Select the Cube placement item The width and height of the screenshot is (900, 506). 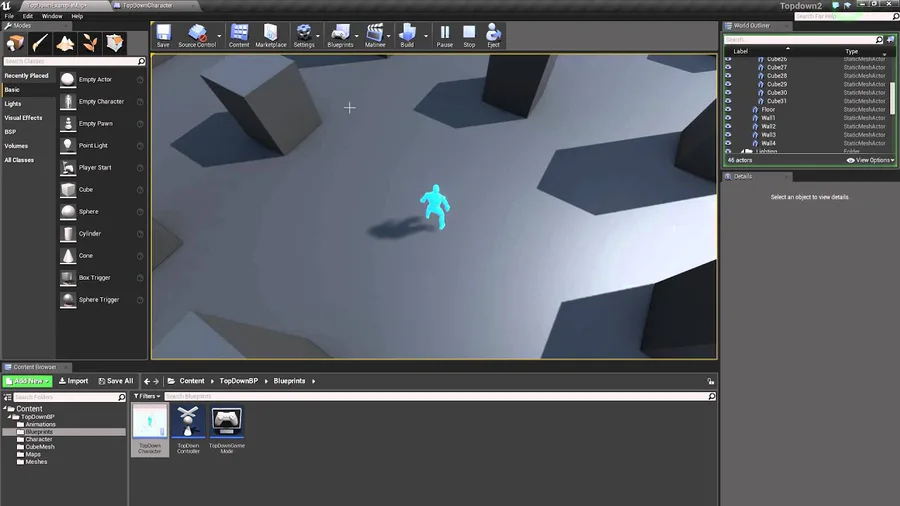101,190
